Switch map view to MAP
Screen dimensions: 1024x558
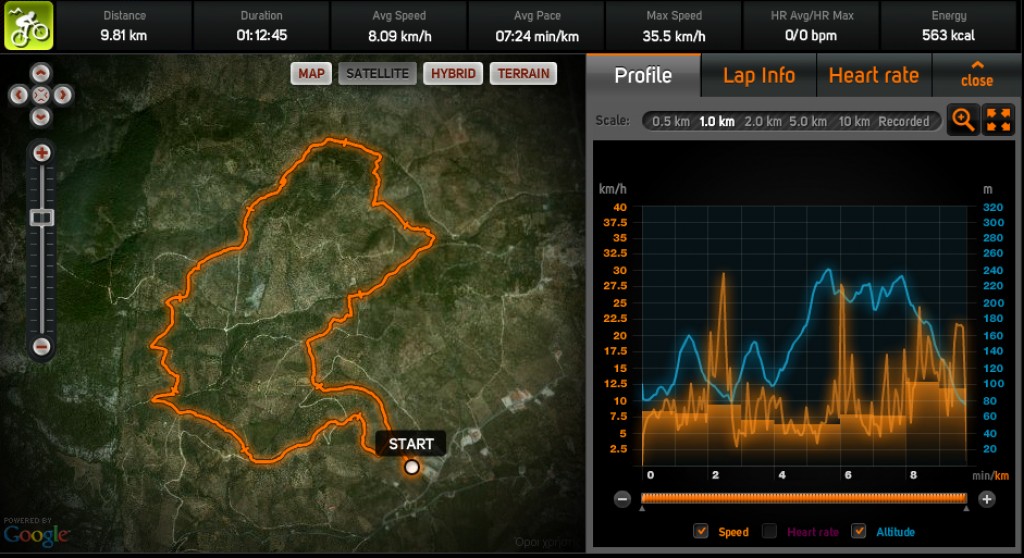coord(312,73)
